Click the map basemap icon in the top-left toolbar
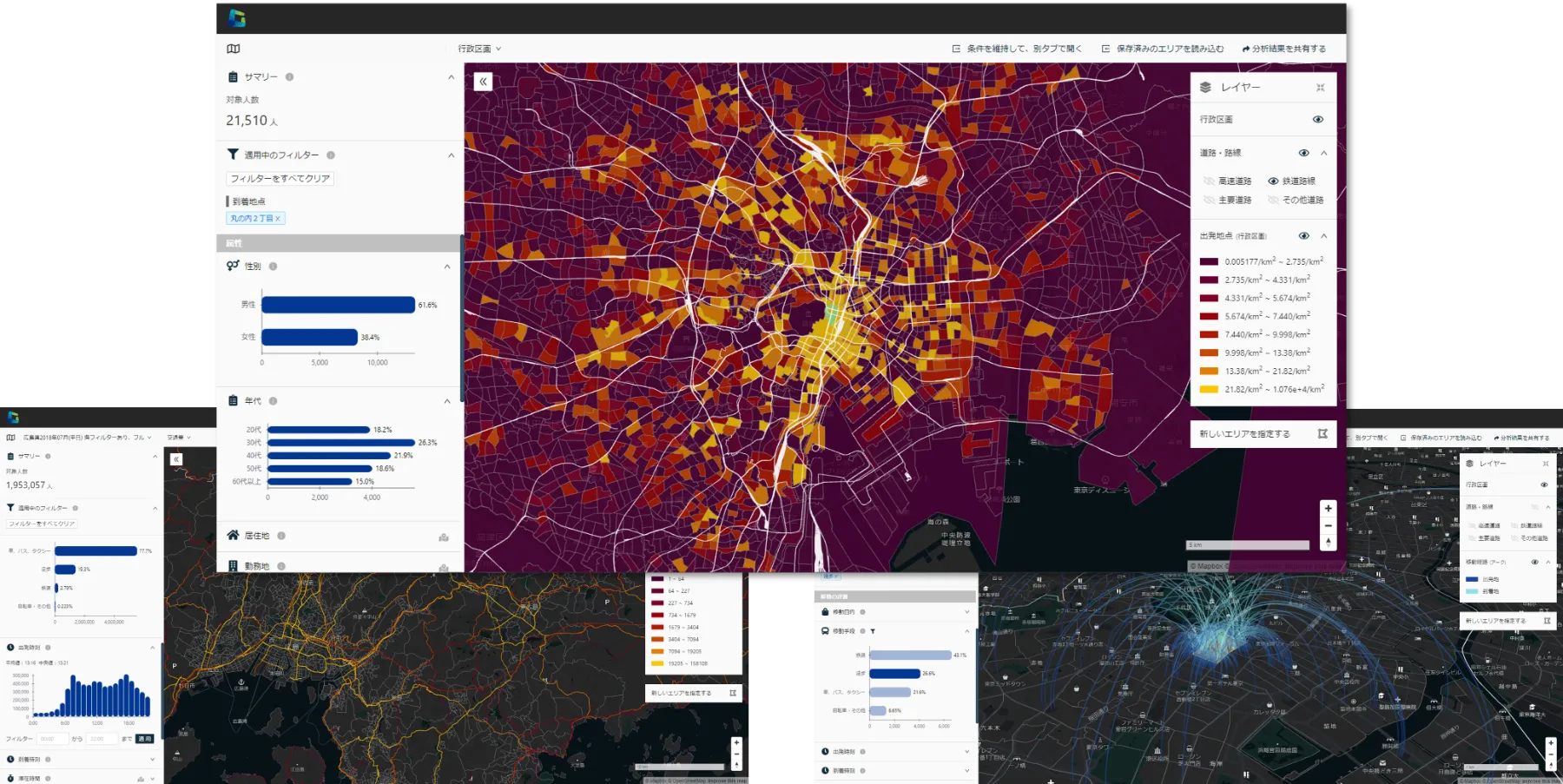 233,49
